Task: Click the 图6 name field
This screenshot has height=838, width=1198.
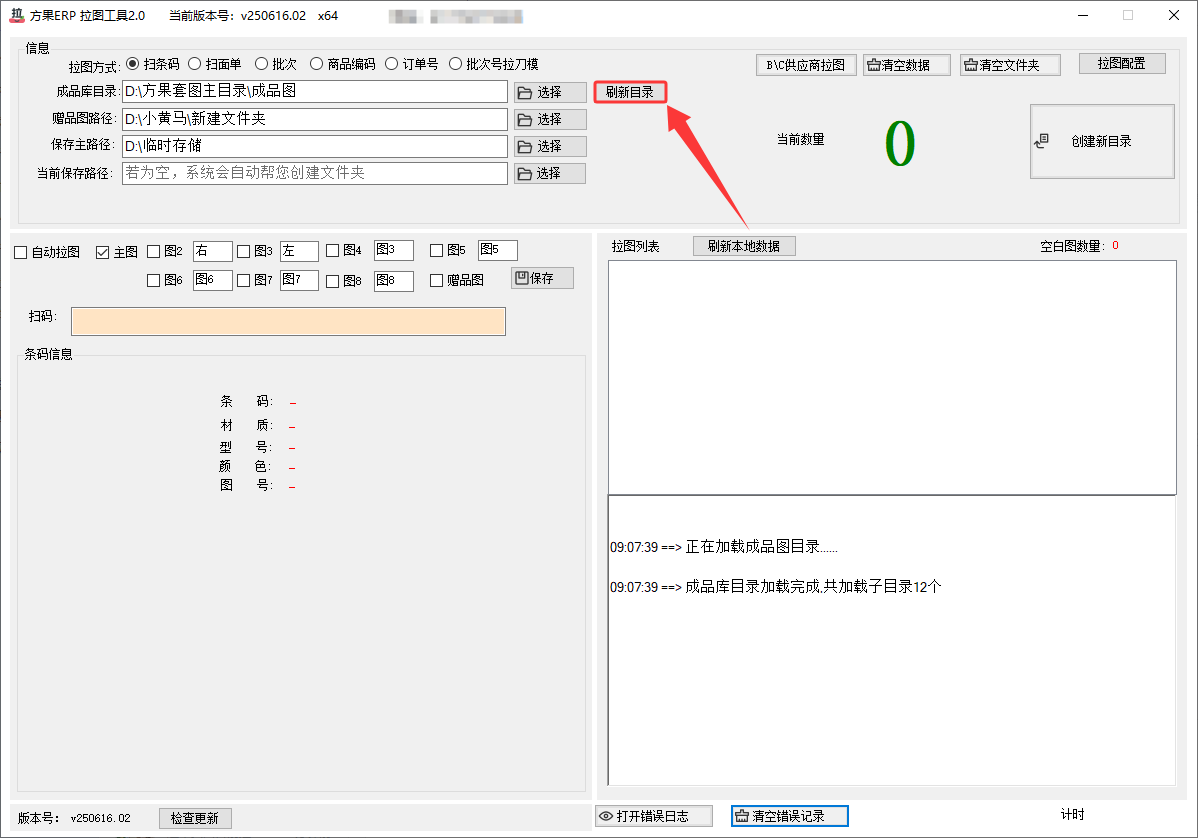Action: tap(212, 280)
